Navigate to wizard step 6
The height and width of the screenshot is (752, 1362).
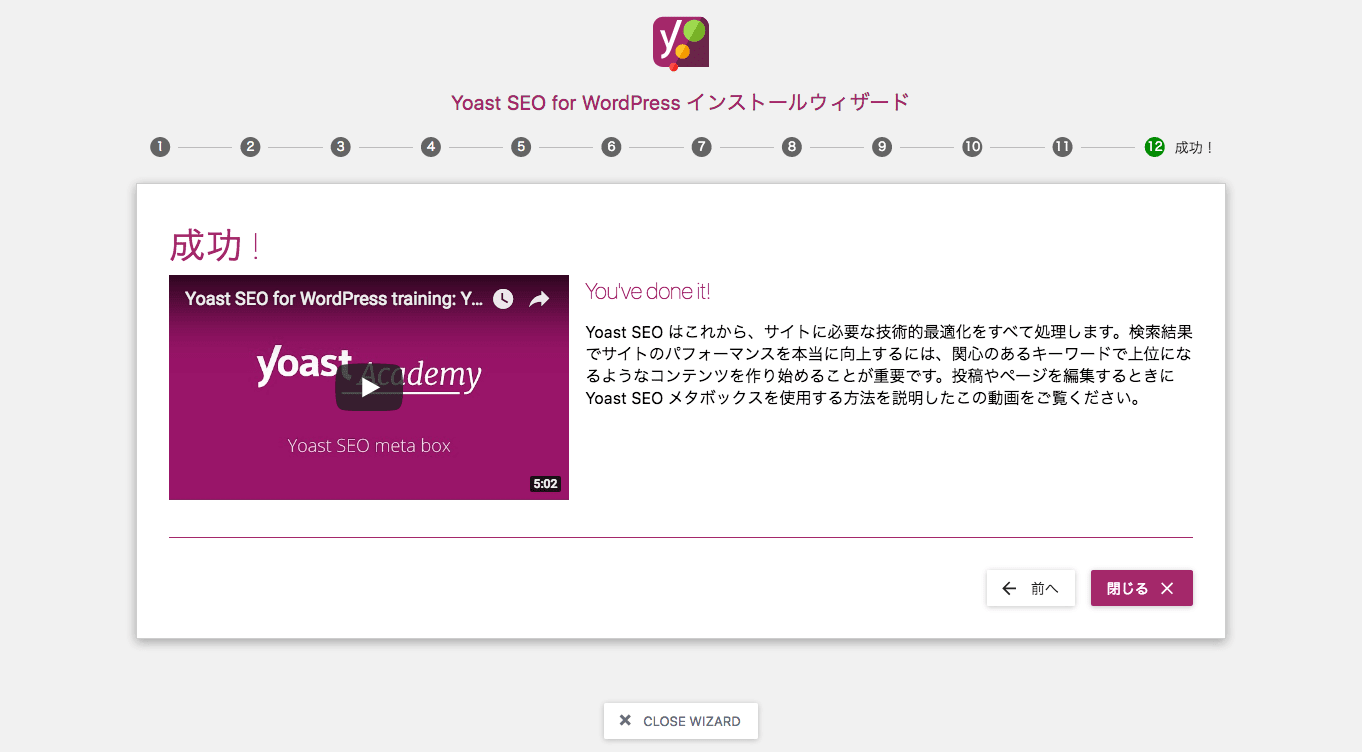pyautogui.click(x=611, y=147)
